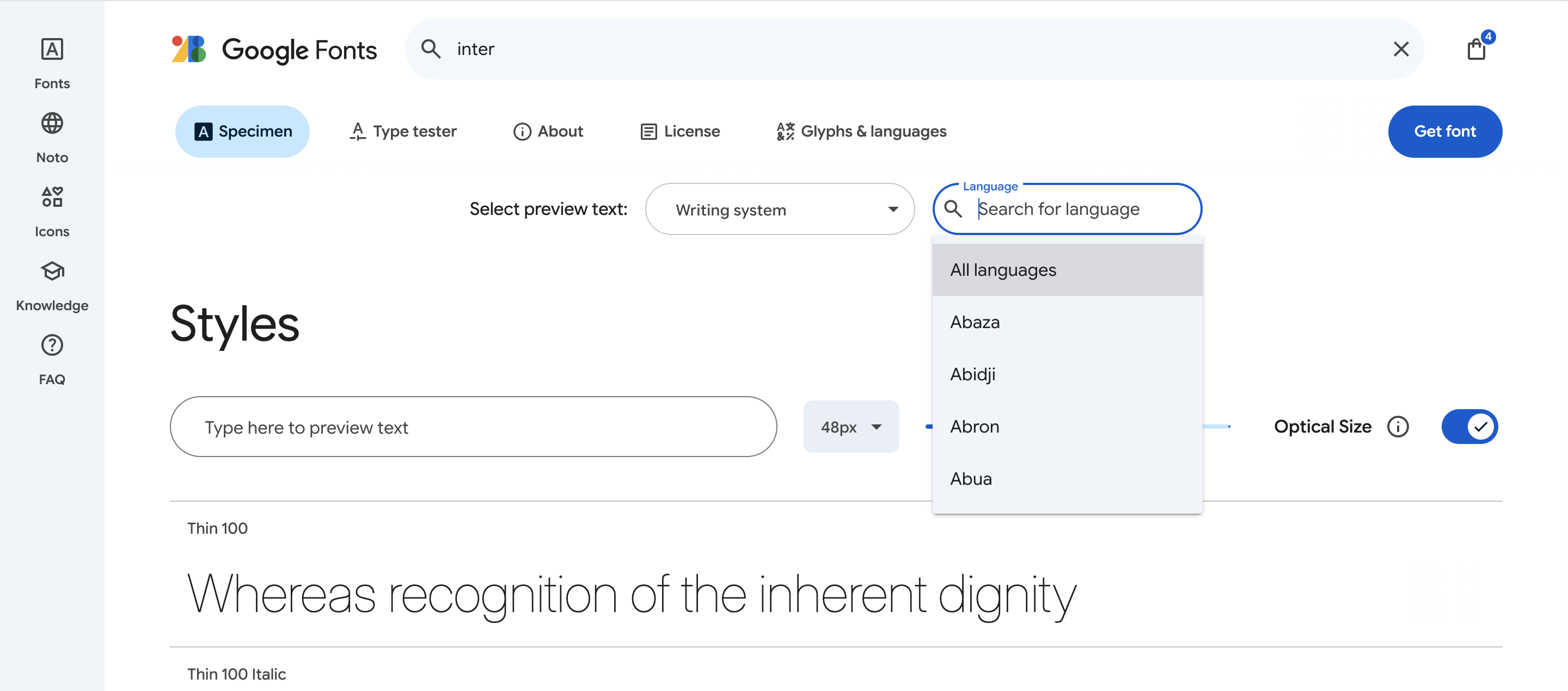Switch to the Type tester tab
Image resolution: width=1568 pixels, height=691 pixels.
pyautogui.click(x=402, y=131)
